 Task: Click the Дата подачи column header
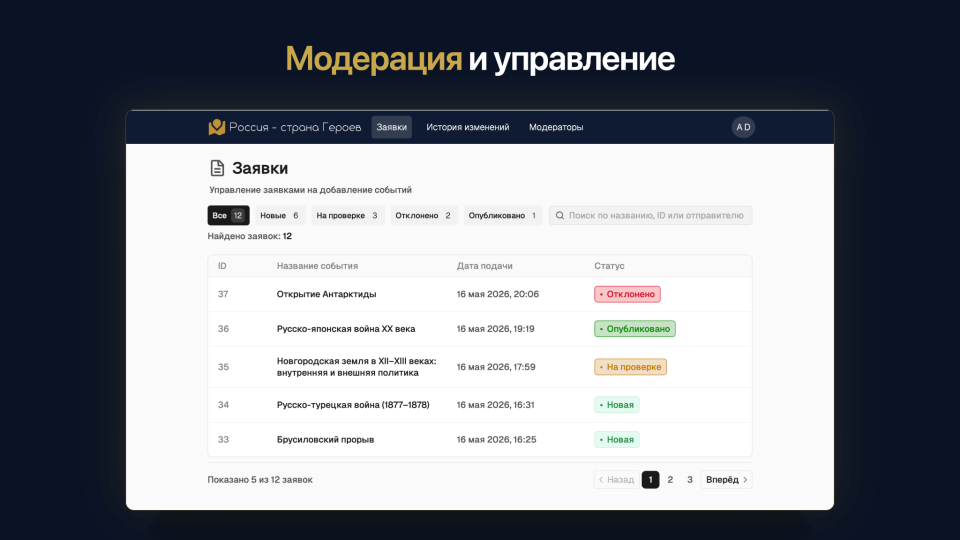[x=485, y=266]
